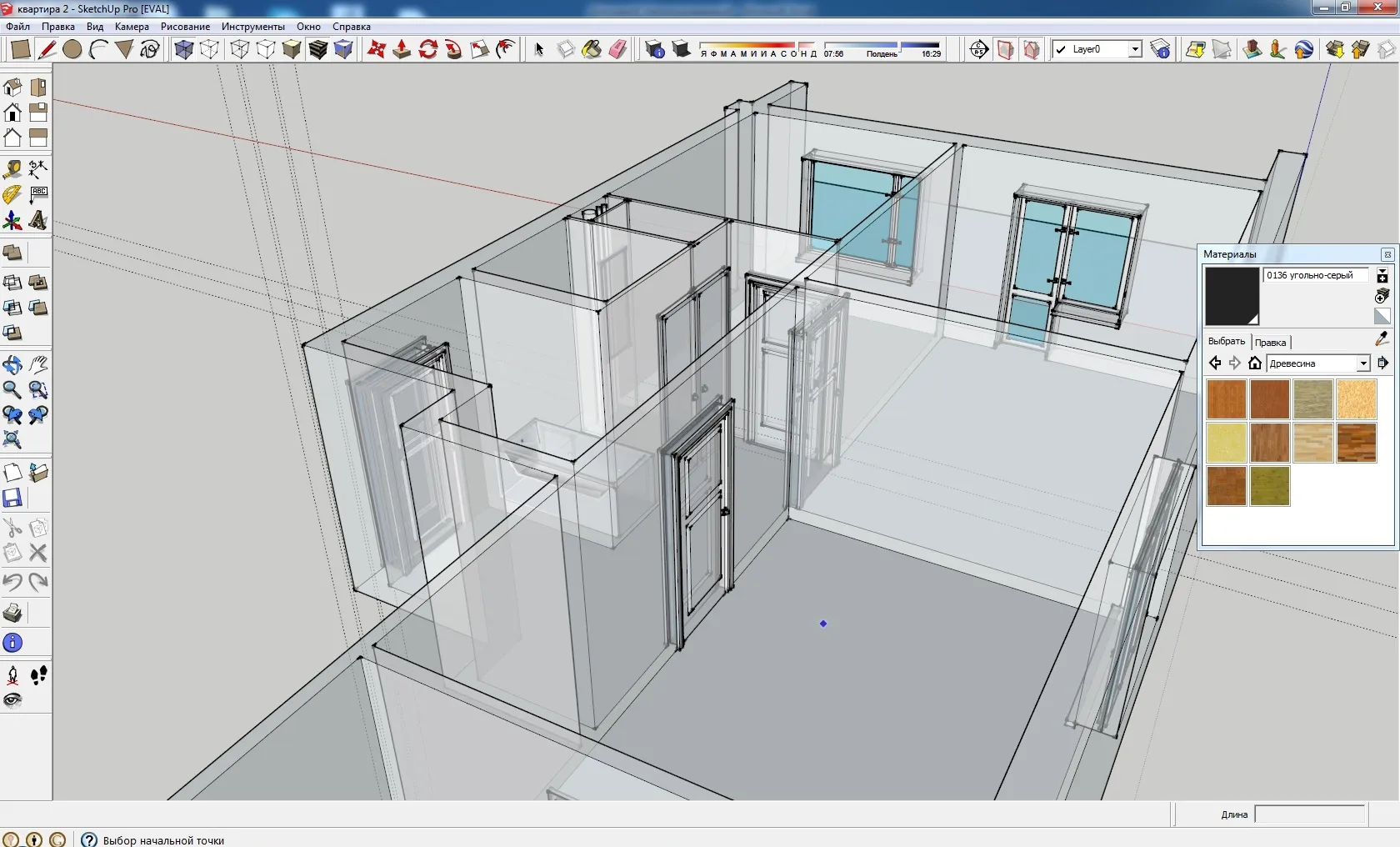Toggle shadows display on or off

pyautogui.click(x=681, y=50)
